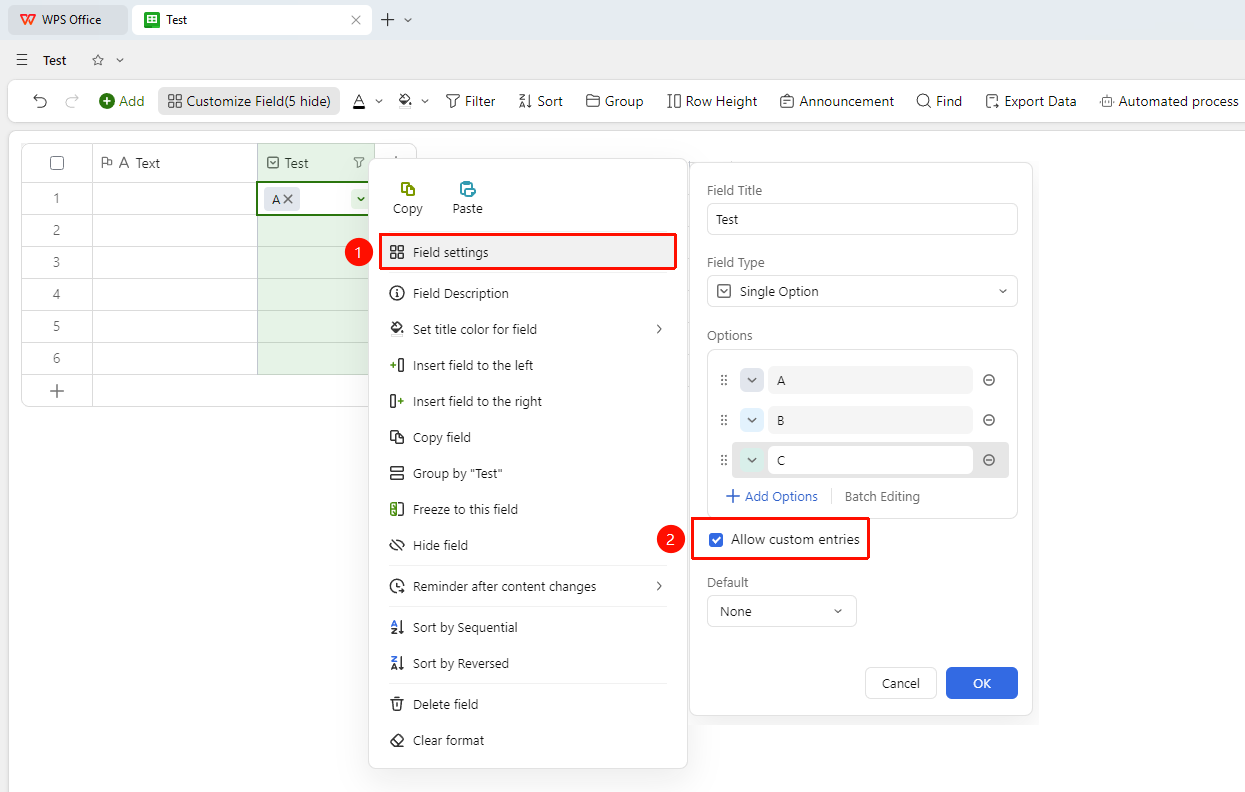Image resolution: width=1245 pixels, height=792 pixels.
Task: Expand the fill color dropdown arrow
Action: tap(425, 101)
